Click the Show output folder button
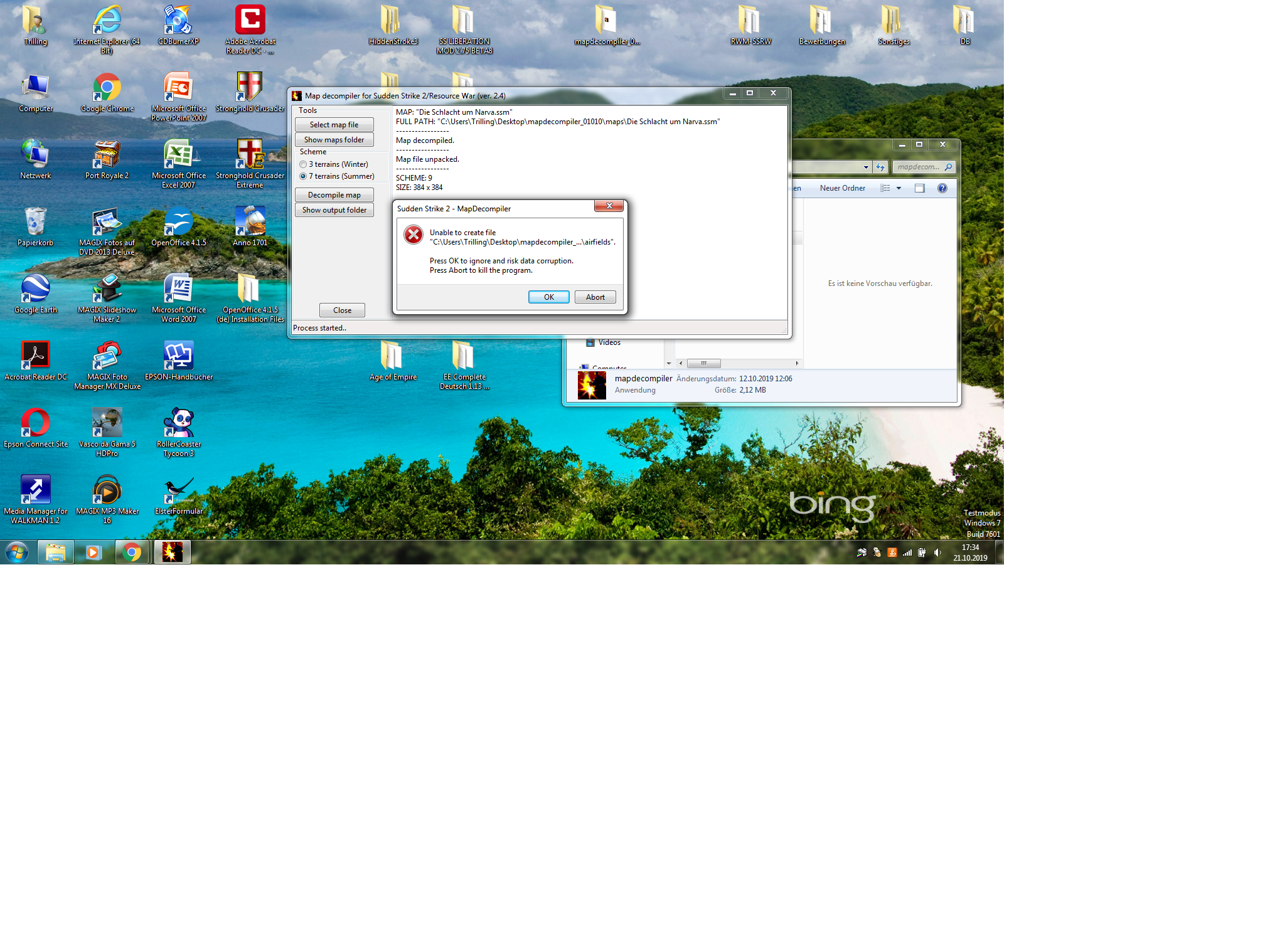 coord(334,210)
